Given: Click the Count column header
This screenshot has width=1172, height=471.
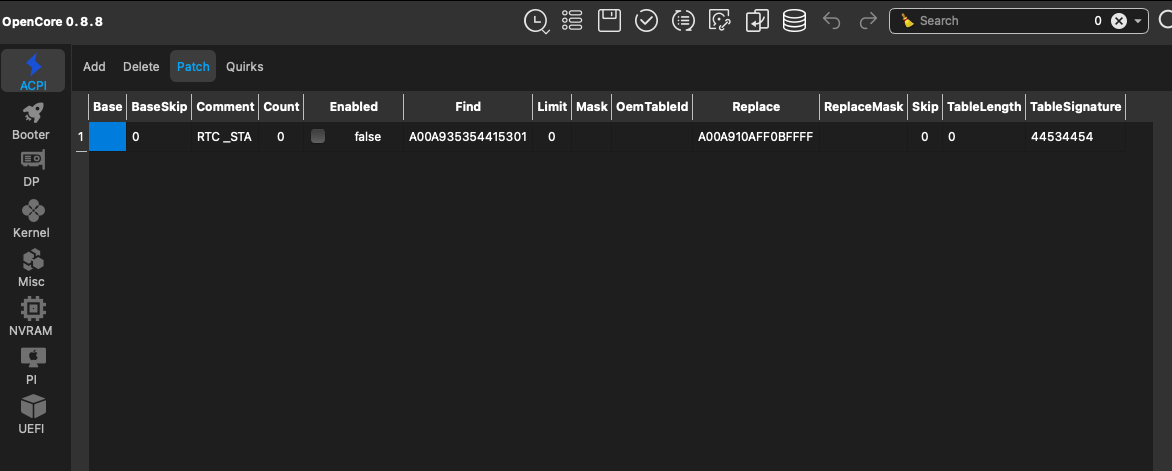Looking at the screenshot, I should (x=281, y=107).
